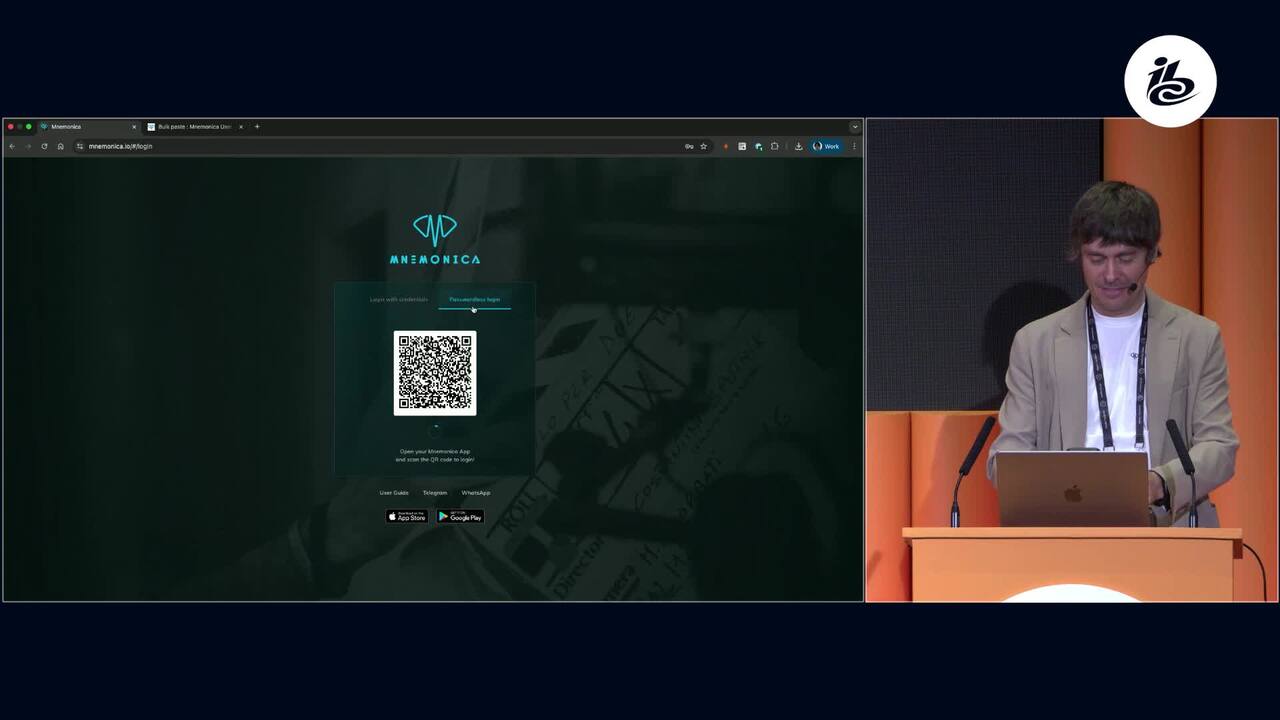Bookmark this page with the star icon

pos(703,146)
